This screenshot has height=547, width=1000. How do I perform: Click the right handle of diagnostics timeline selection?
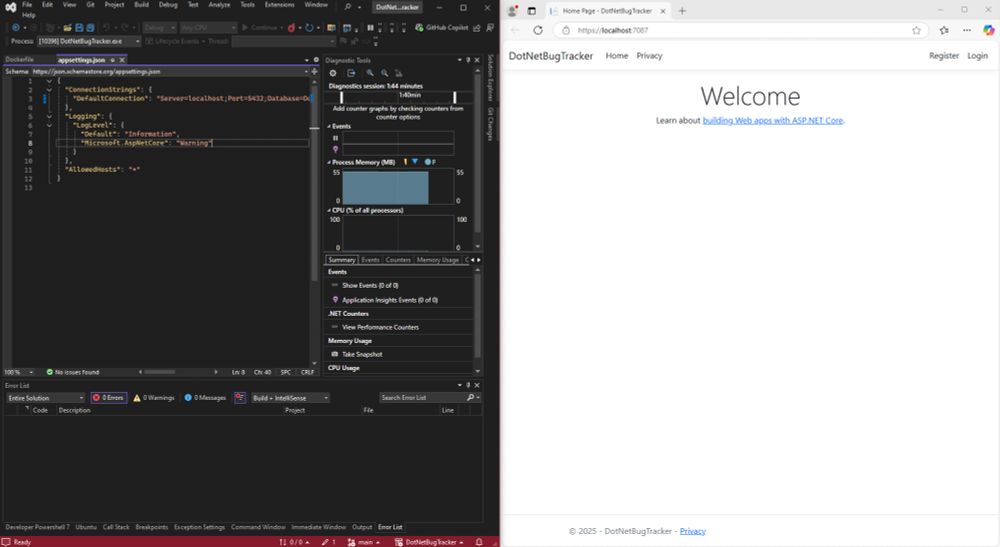455,97
